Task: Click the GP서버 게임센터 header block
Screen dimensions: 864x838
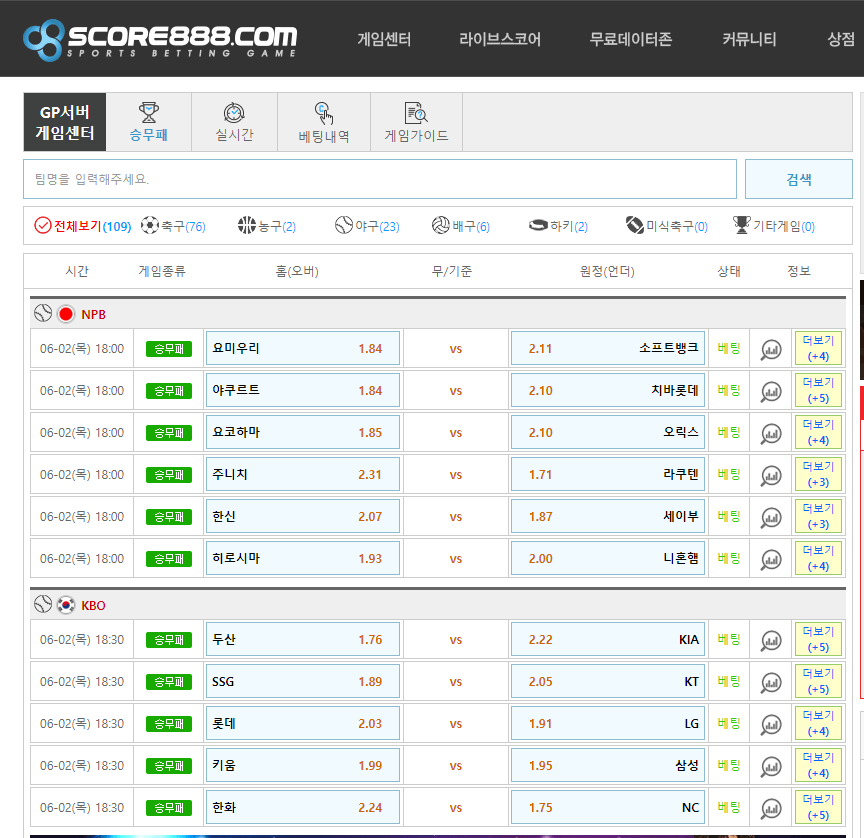Action: point(64,122)
